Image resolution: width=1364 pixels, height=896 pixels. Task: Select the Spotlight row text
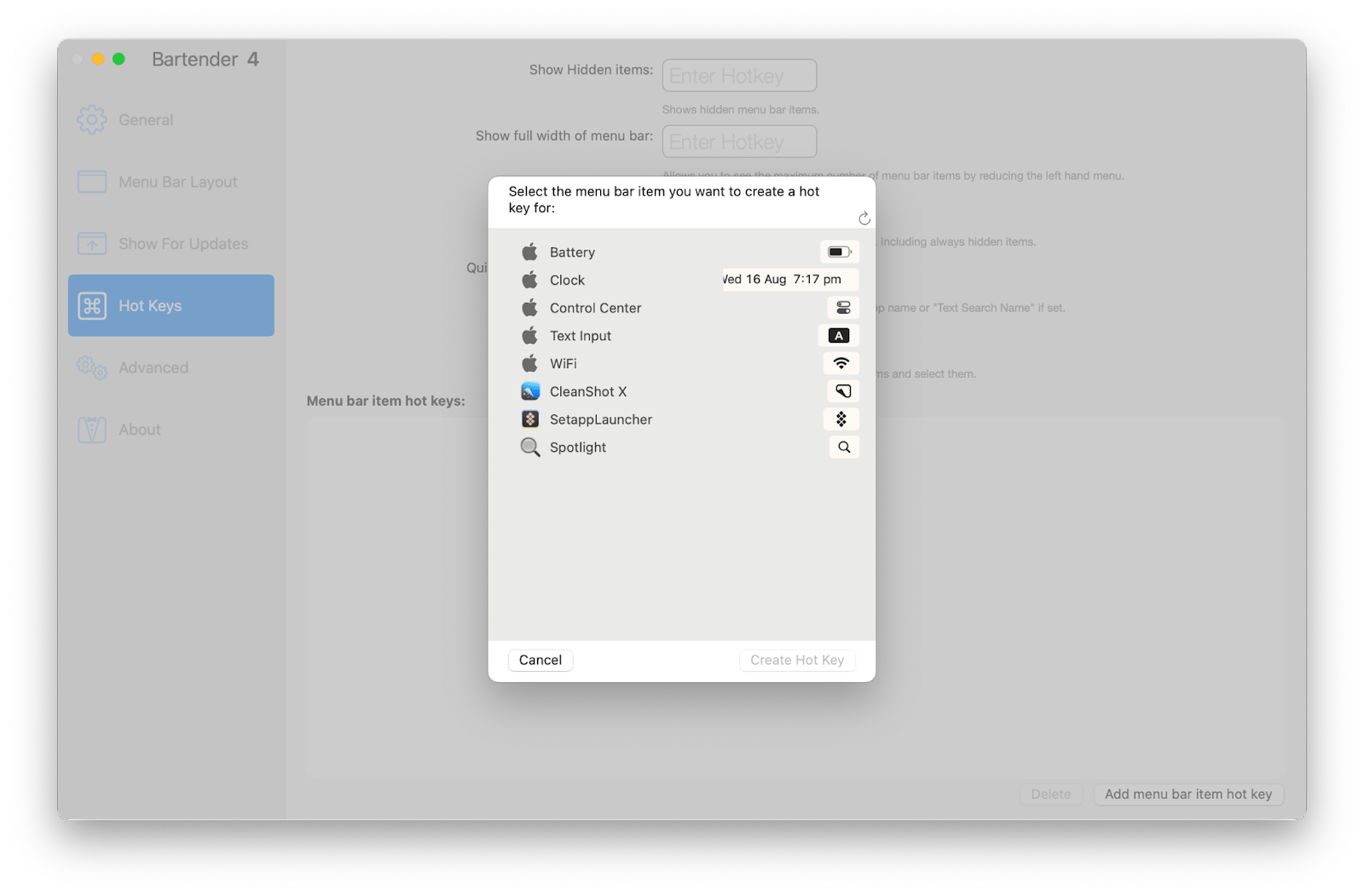tap(578, 448)
